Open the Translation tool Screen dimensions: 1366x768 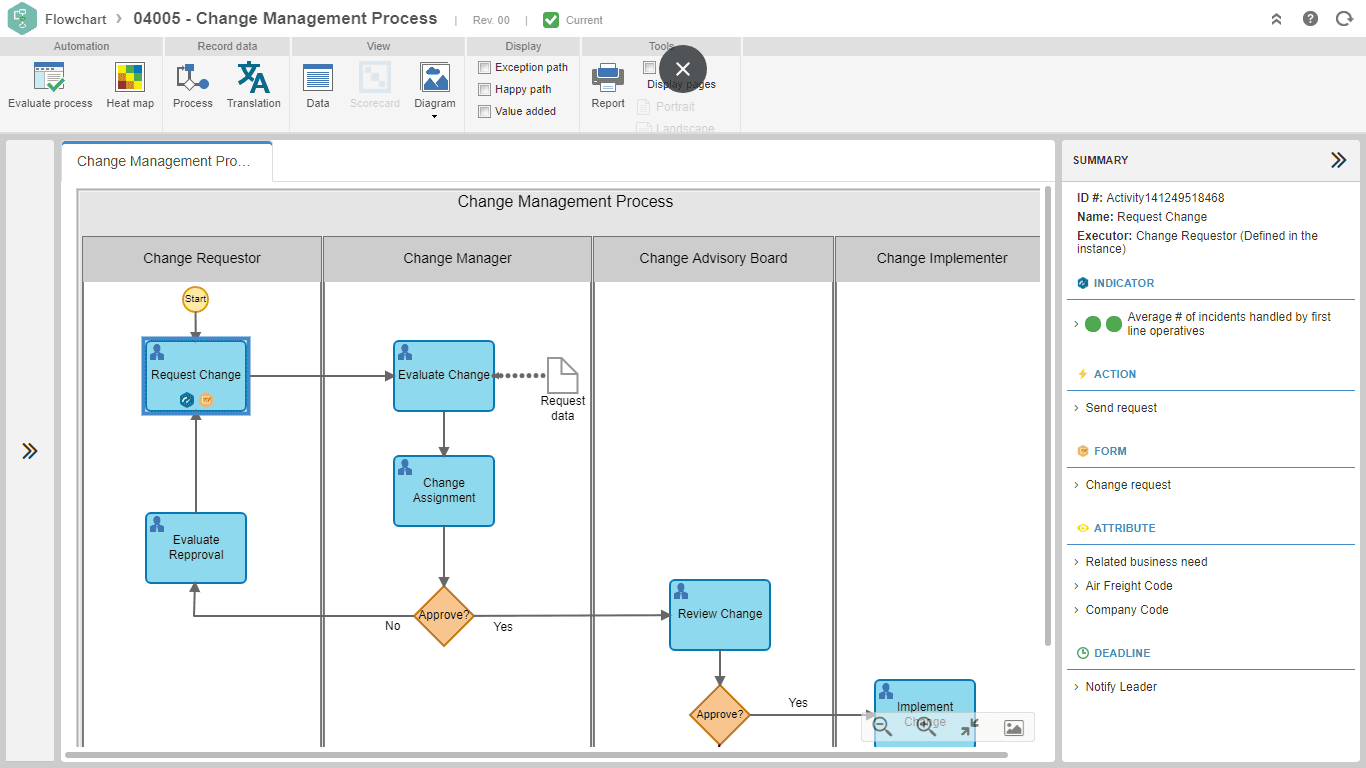[253, 85]
